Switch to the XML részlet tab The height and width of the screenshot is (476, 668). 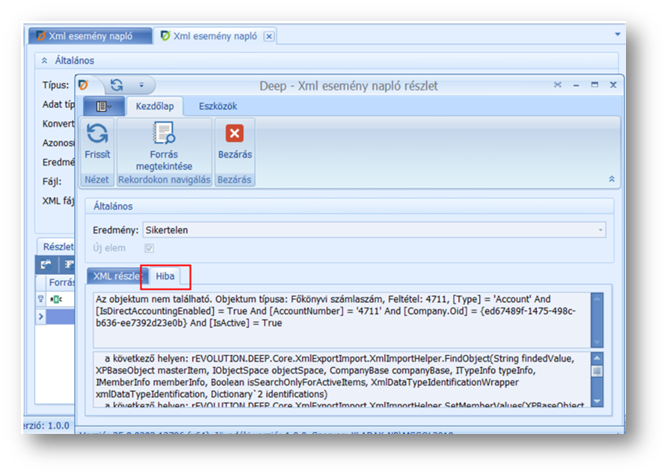(115, 276)
